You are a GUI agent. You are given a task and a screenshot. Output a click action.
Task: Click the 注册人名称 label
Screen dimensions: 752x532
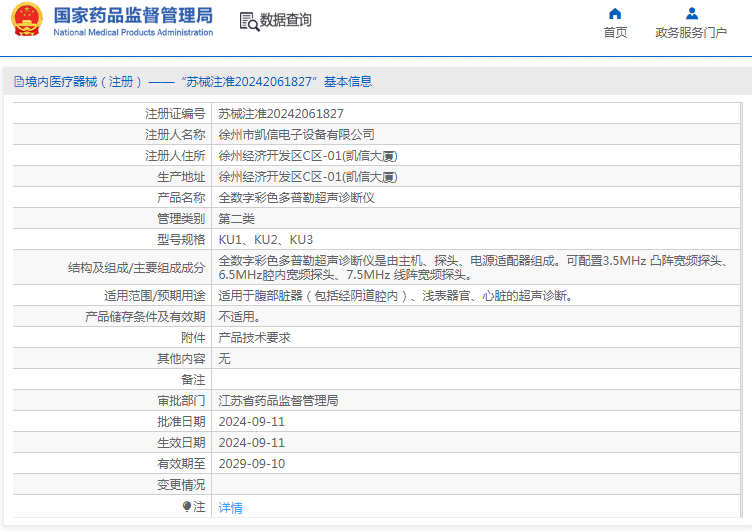[x=175, y=135]
